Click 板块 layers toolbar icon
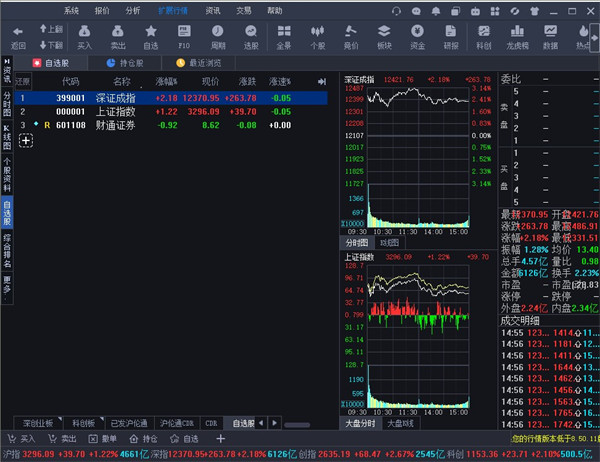 (384, 31)
